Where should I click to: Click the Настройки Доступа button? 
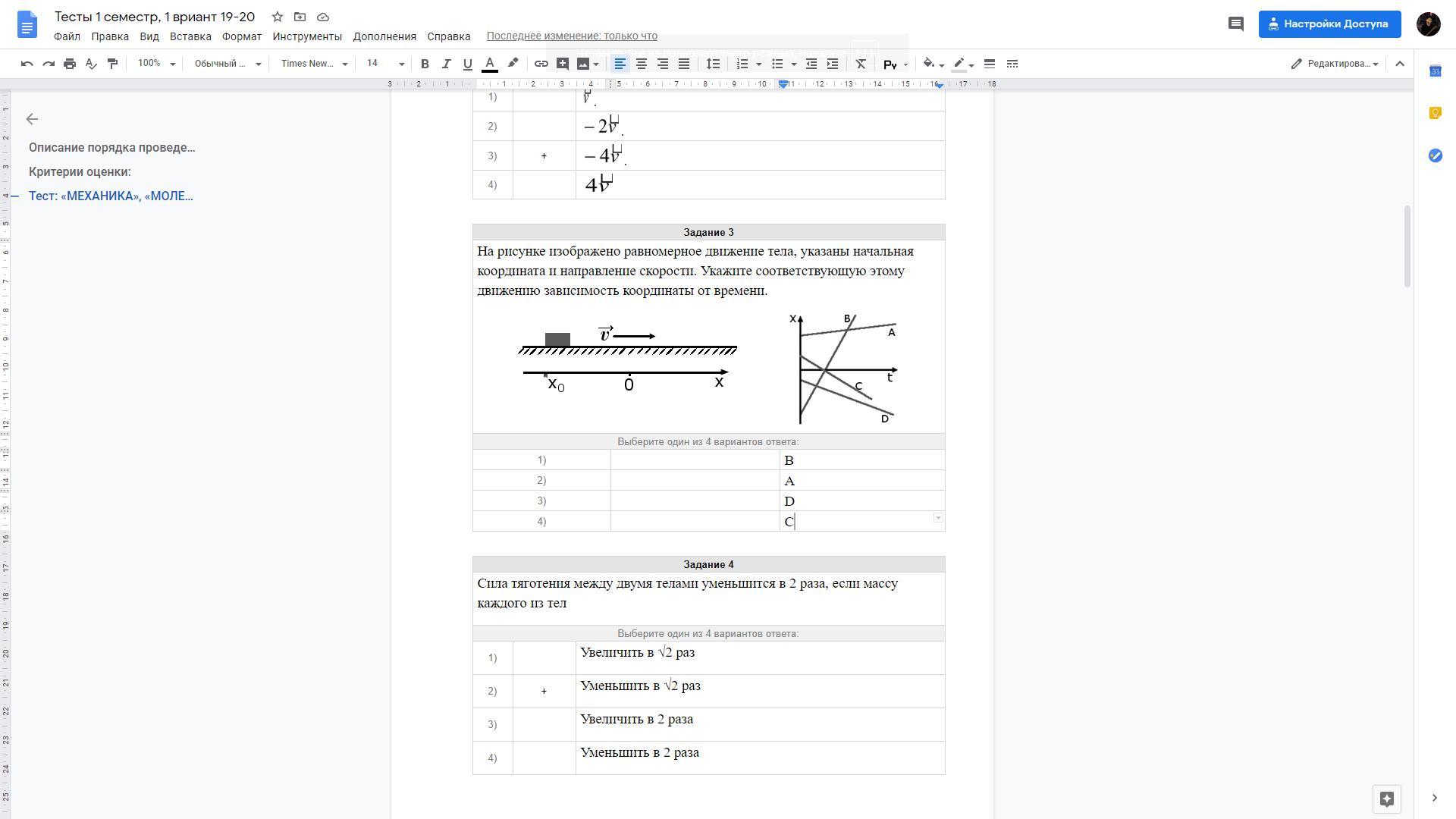pos(1329,24)
